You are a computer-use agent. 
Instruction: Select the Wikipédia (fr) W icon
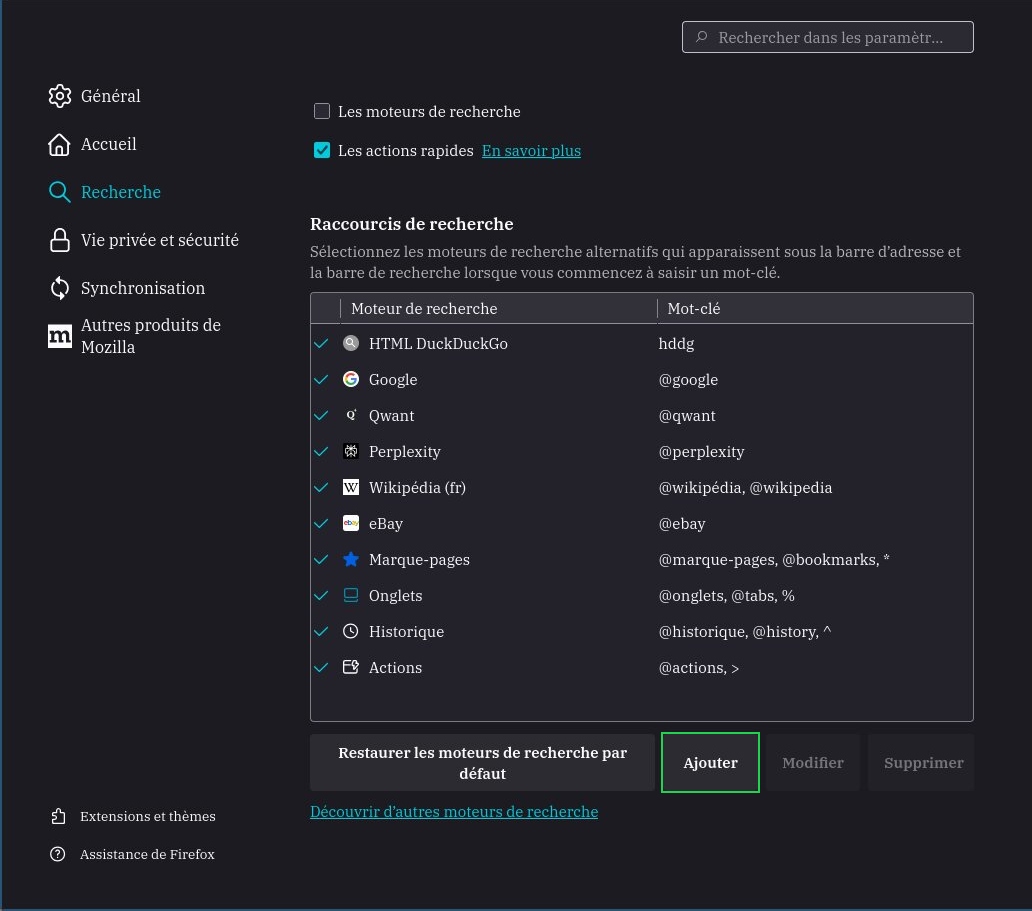351,487
